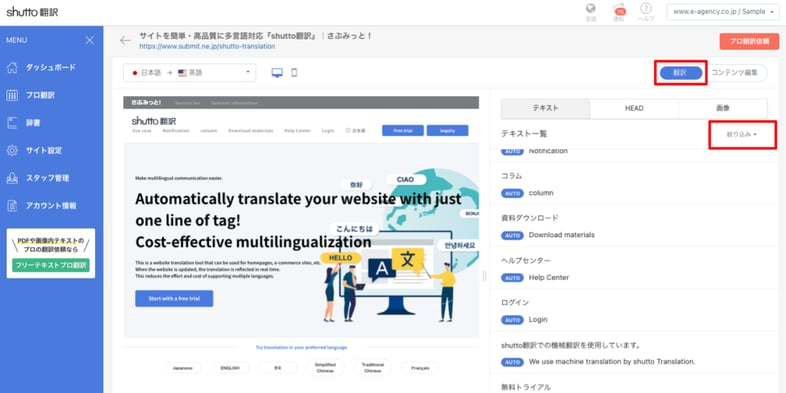This screenshot has width=786, height=393.
Task: Click Start with a free trial button
Action: [x=174, y=299]
